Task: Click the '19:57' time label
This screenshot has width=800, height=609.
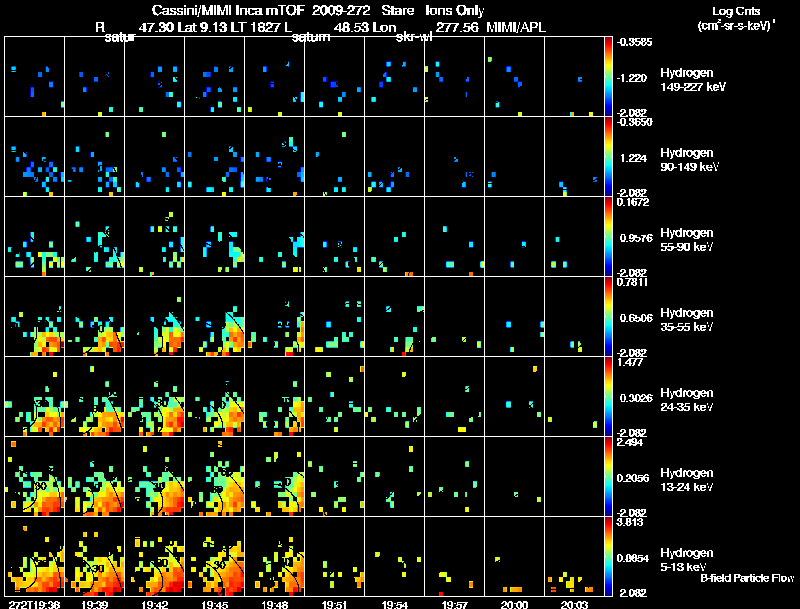Action: pyautogui.click(x=455, y=604)
